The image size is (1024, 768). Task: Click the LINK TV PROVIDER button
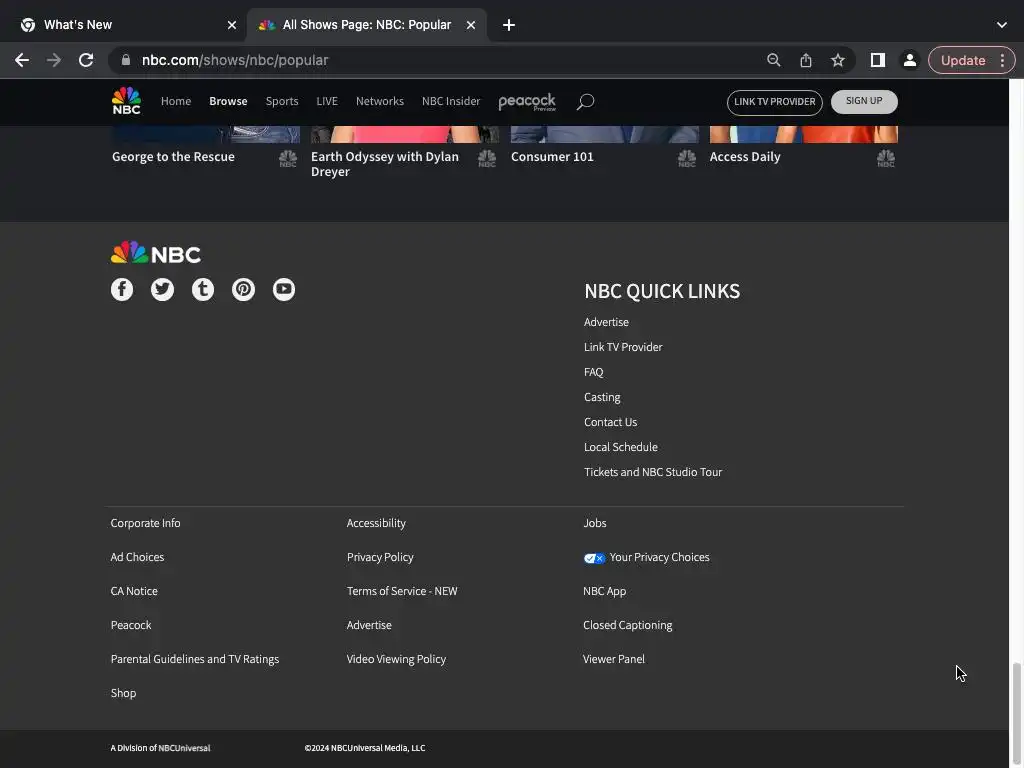click(775, 102)
